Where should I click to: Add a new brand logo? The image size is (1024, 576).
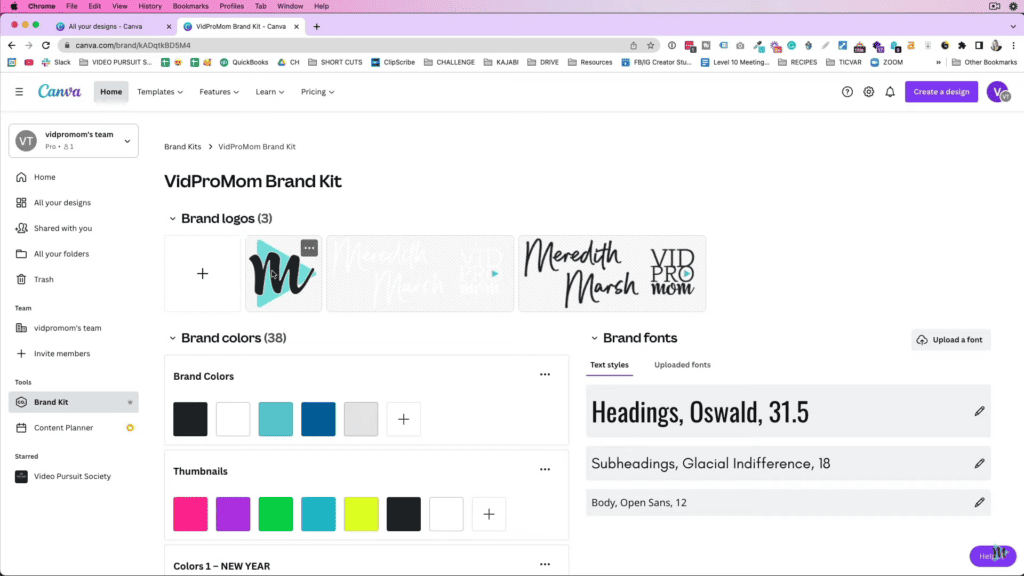pyautogui.click(x=202, y=274)
